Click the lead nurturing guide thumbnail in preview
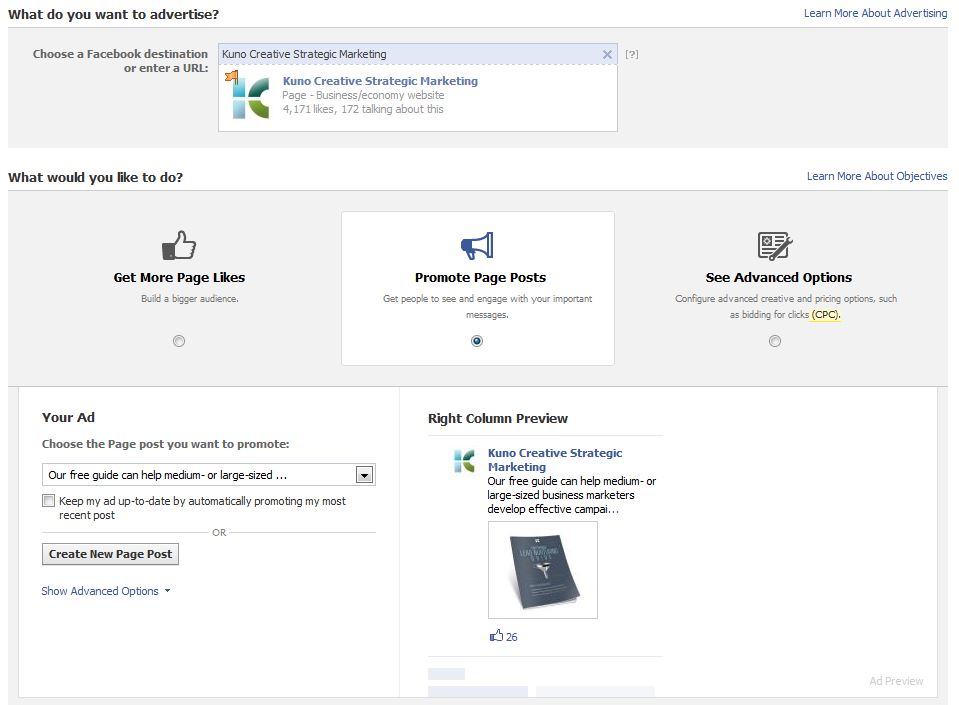Viewport: 959px width, 705px height. point(542,569)
